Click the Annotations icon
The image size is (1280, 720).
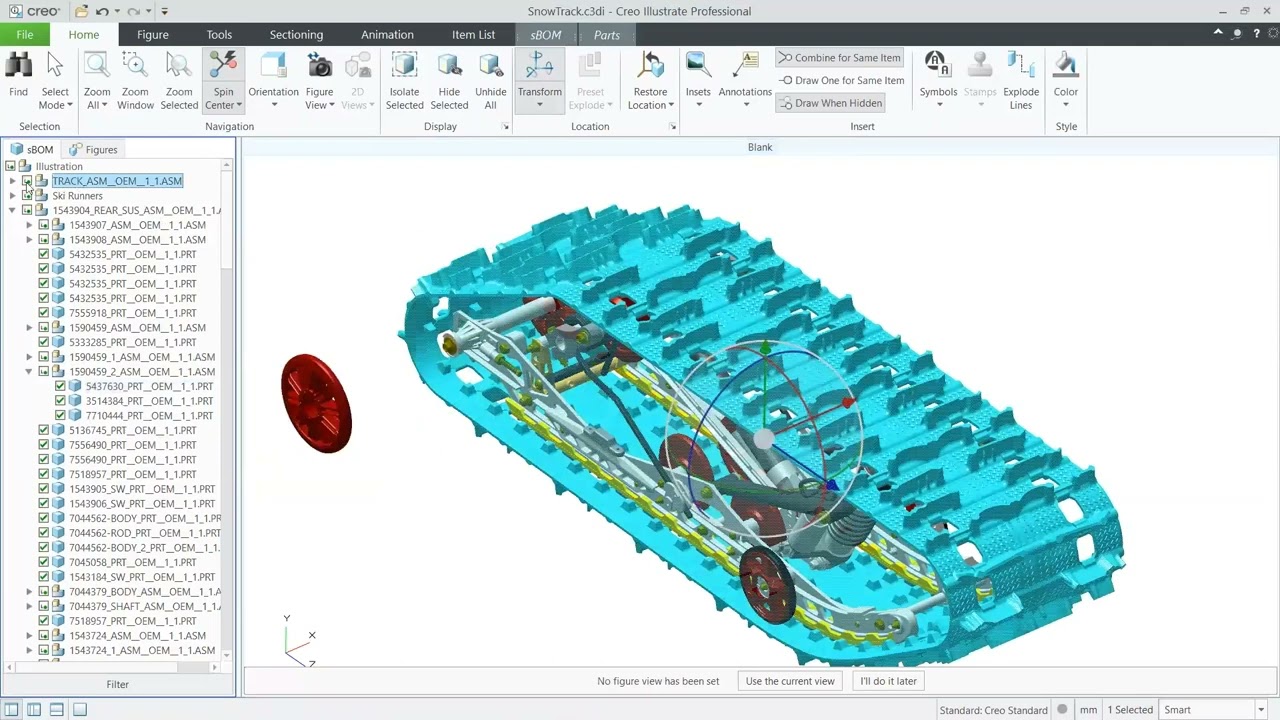tap(745, 66)
